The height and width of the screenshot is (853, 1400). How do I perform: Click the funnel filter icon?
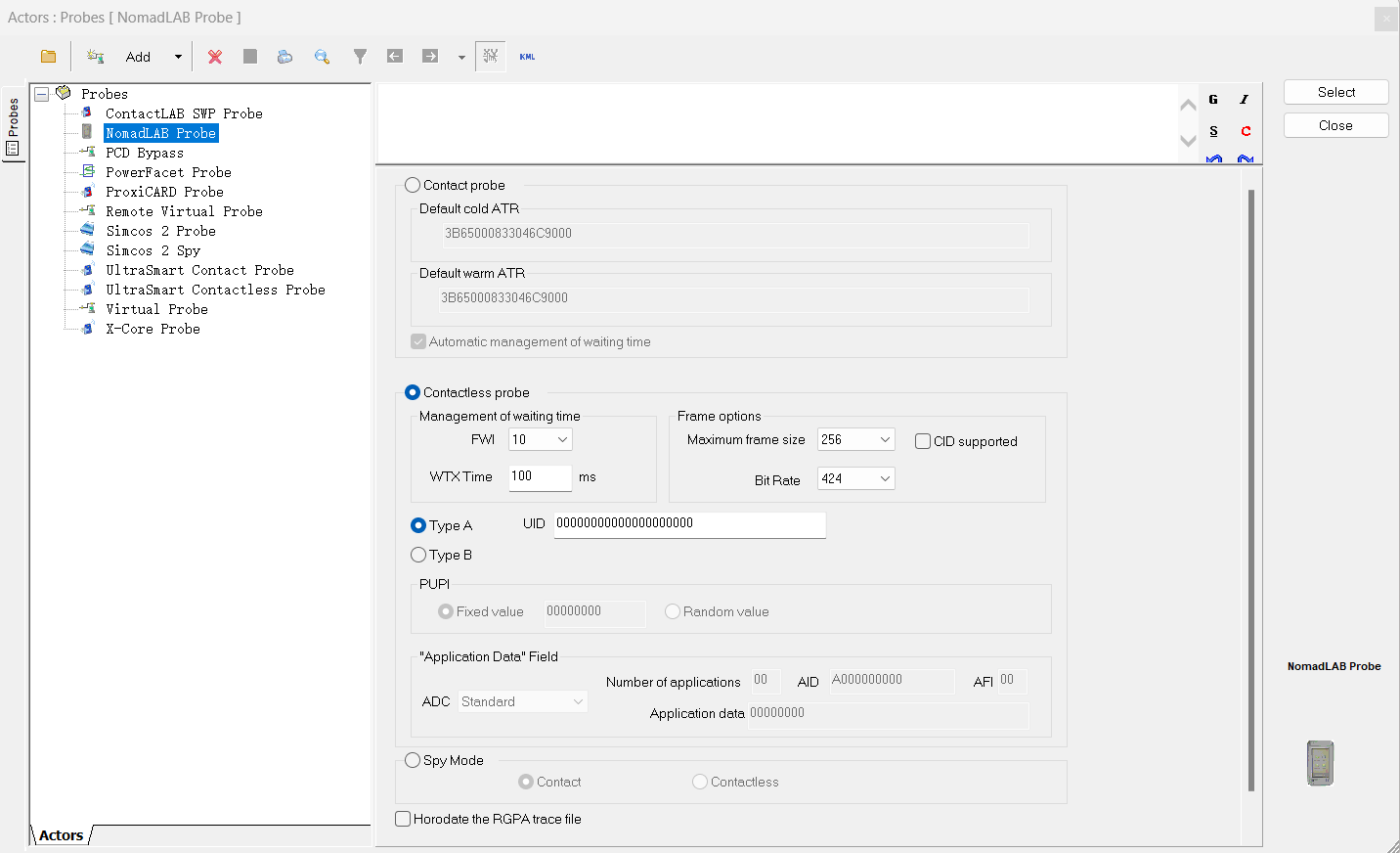[x=360, y=57]
